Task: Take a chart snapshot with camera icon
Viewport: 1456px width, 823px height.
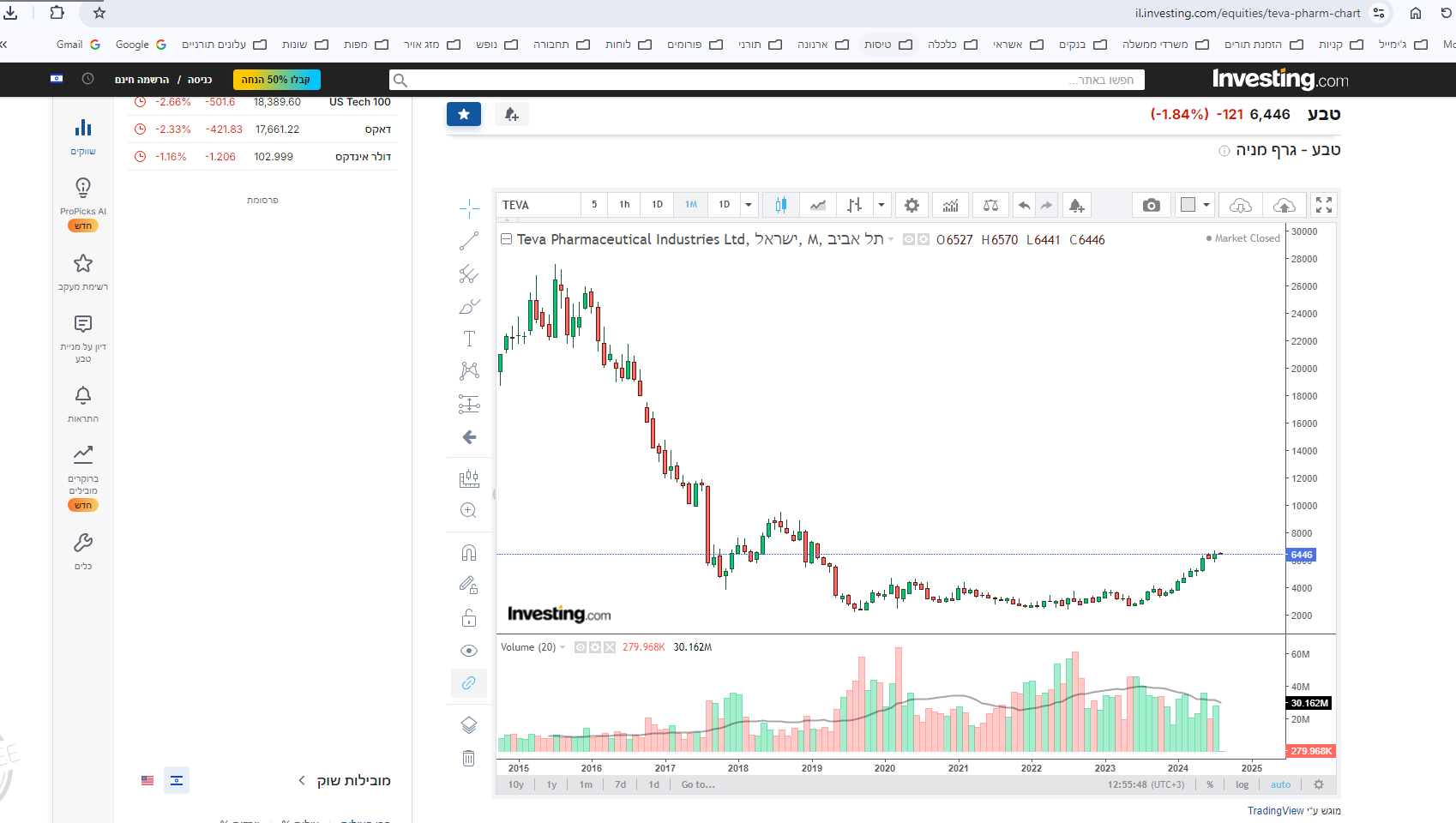Action: click(x=1152, y=205)
